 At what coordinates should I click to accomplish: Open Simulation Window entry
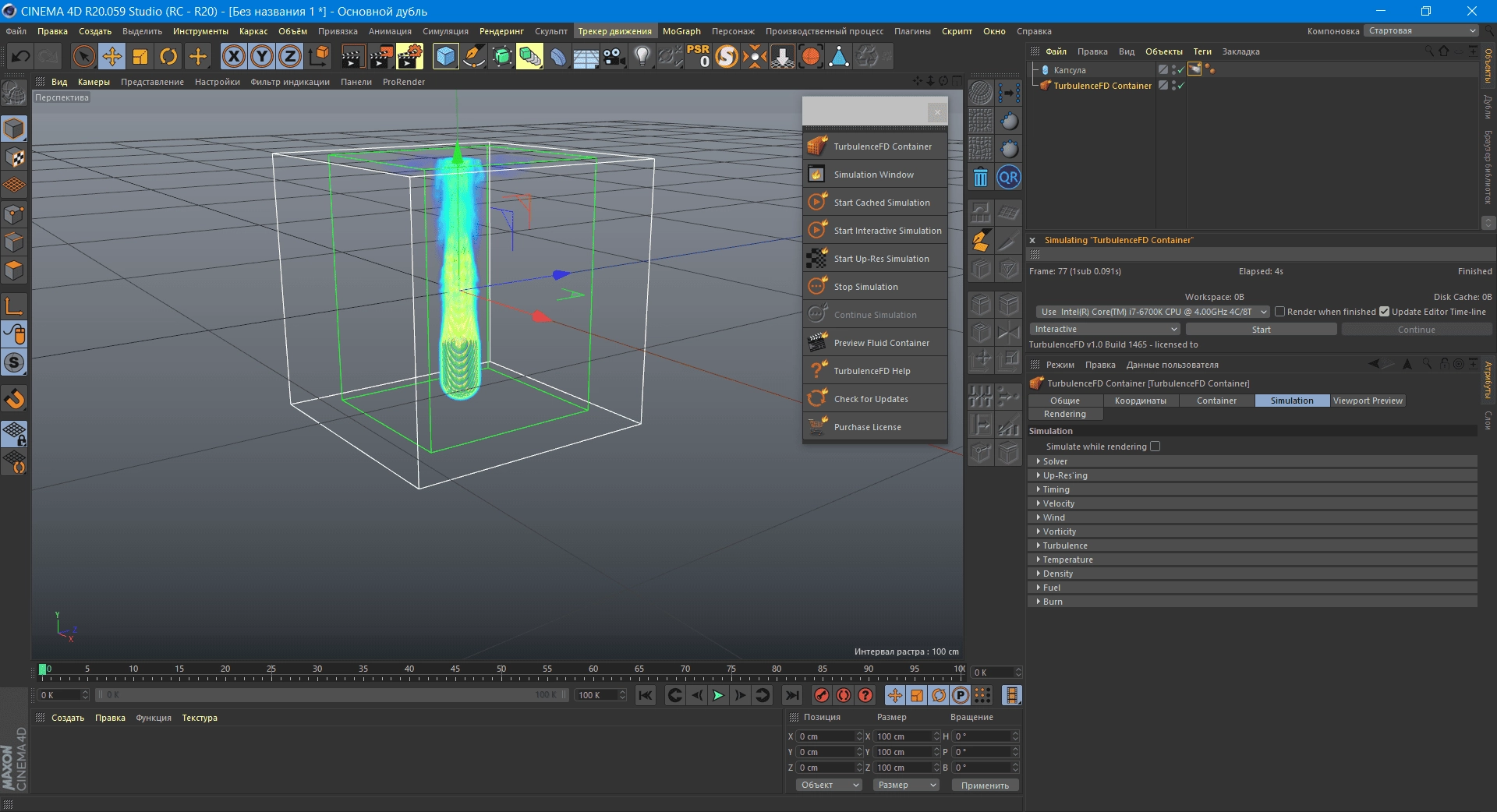pyautogui.click(x=875, y=175)
